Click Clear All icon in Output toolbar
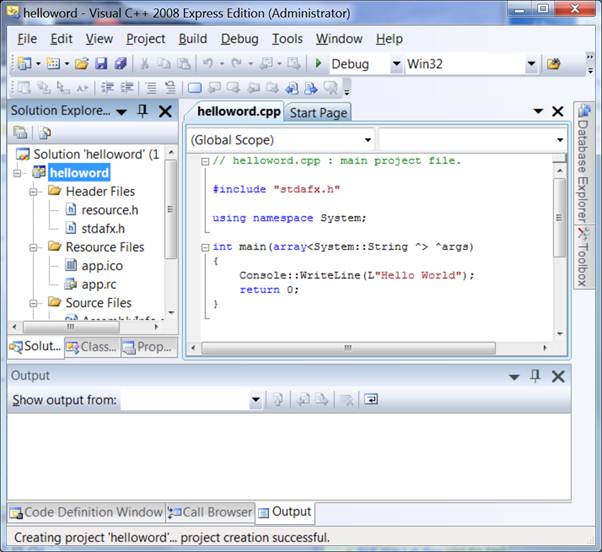 coord(347,400)
